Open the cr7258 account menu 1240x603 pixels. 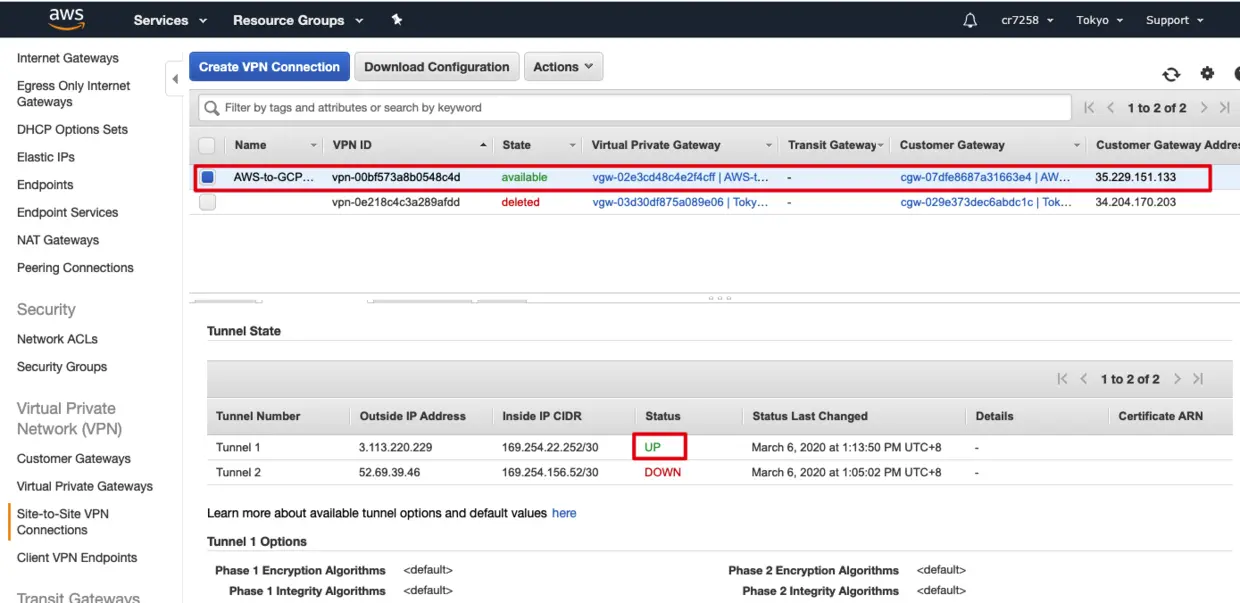[x=1027, y=20]
